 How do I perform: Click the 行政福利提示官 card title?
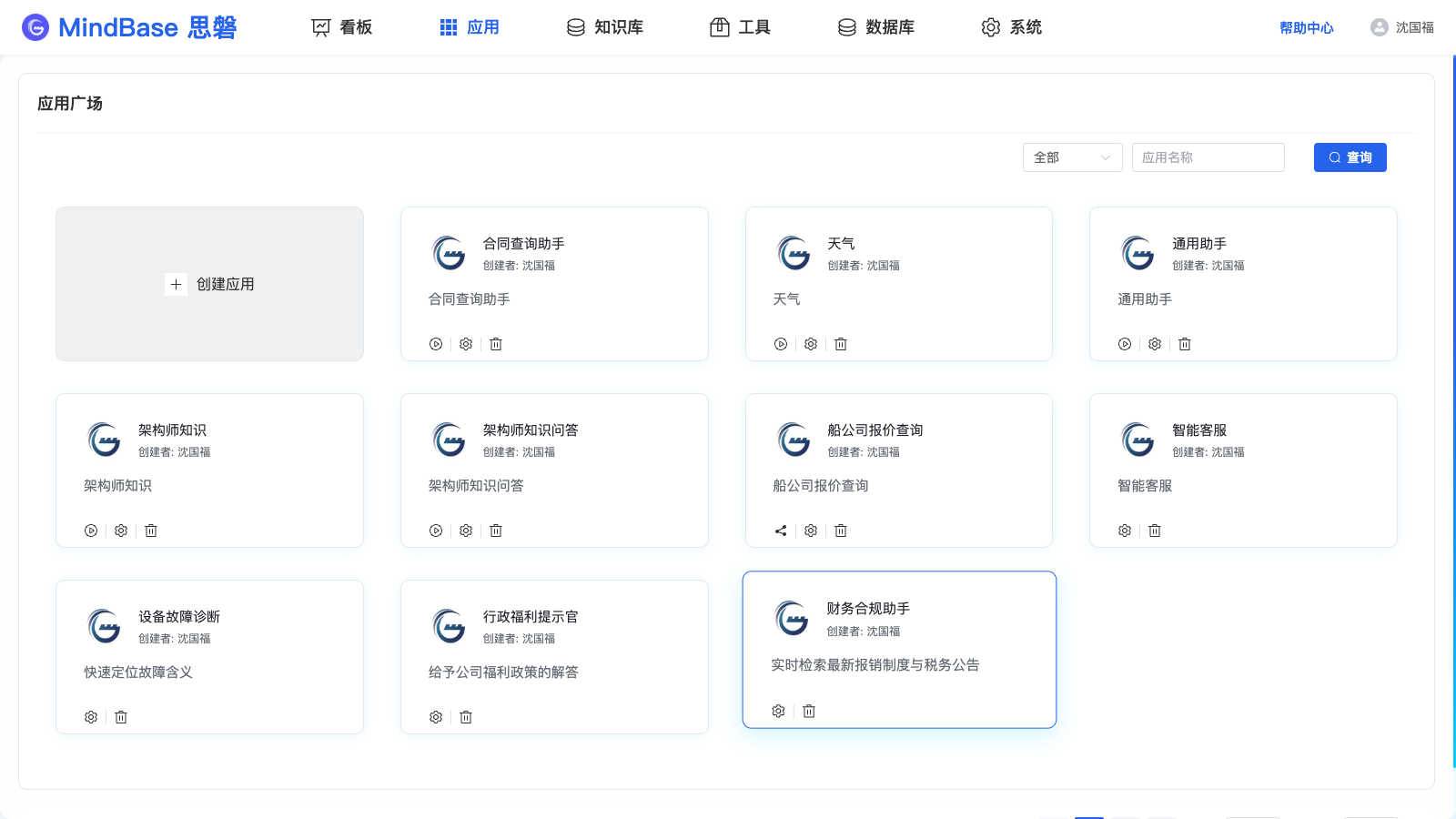pyautogui.click(x=531, y=617)
